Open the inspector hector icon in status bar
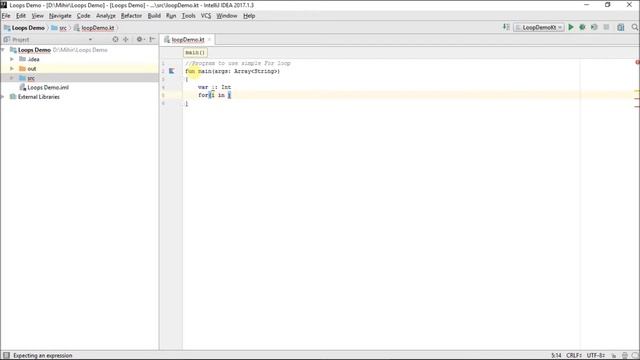Image resolution: width=640 pixels, height=360 pixels. pos(624,356)
